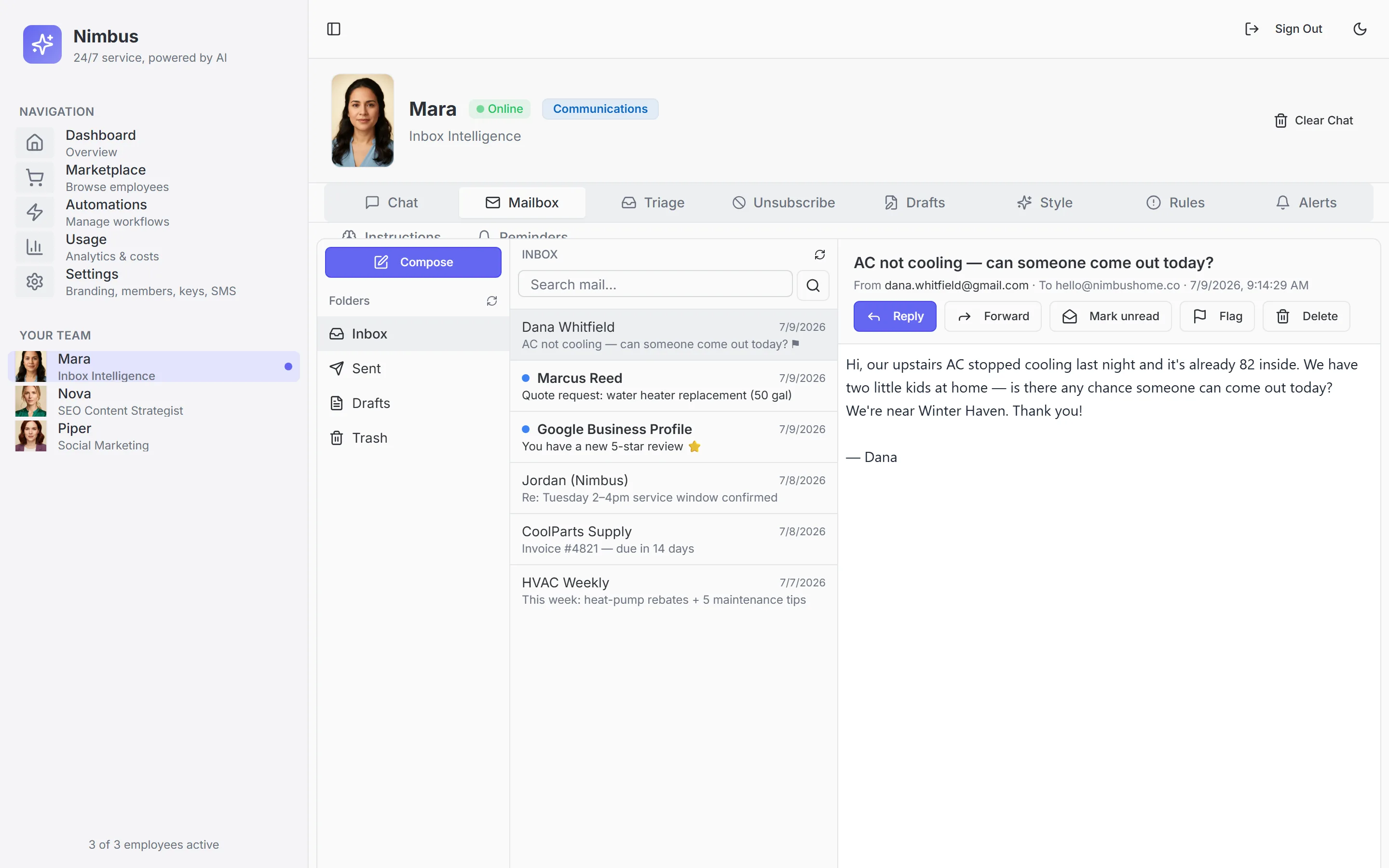The height and width of the screenshot is (868, 1389).
Task: Open the Trash folder
Action: 413,438
